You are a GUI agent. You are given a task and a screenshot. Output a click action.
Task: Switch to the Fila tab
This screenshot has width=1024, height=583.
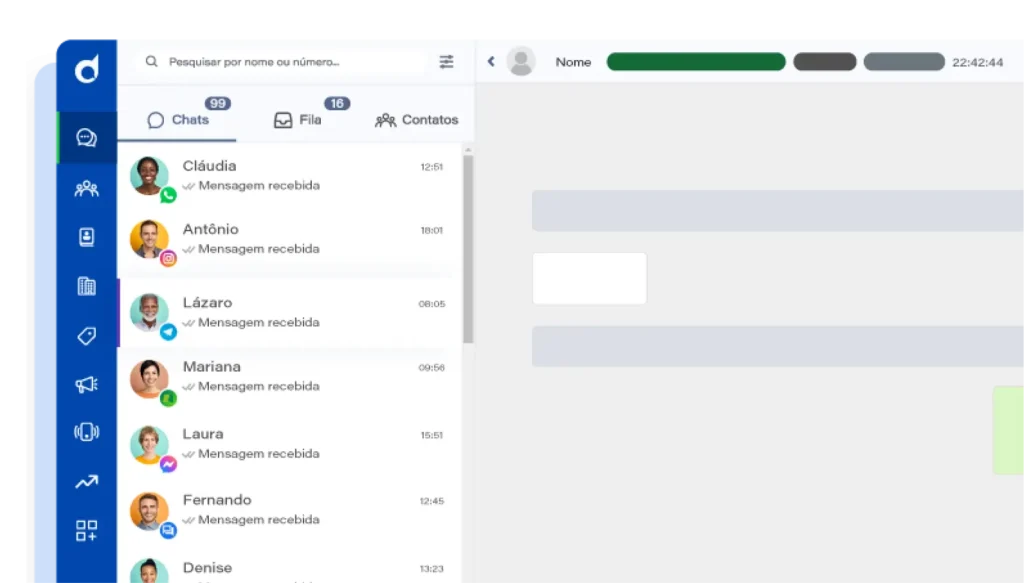tap(298, 120)
